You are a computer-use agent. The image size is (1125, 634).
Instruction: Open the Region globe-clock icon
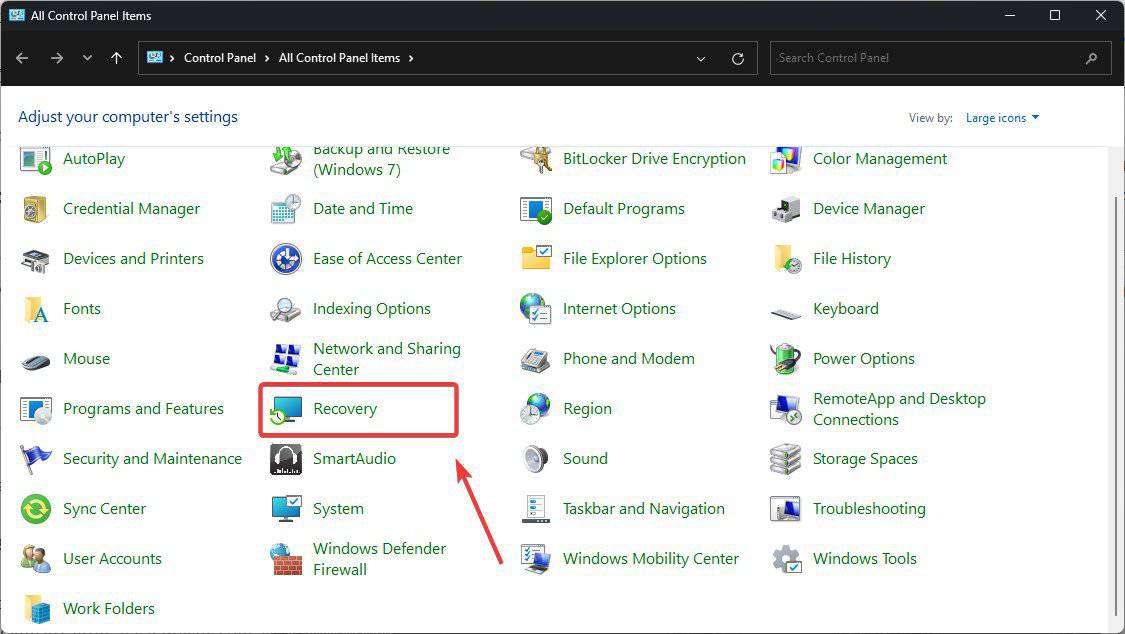click(535, 409)
